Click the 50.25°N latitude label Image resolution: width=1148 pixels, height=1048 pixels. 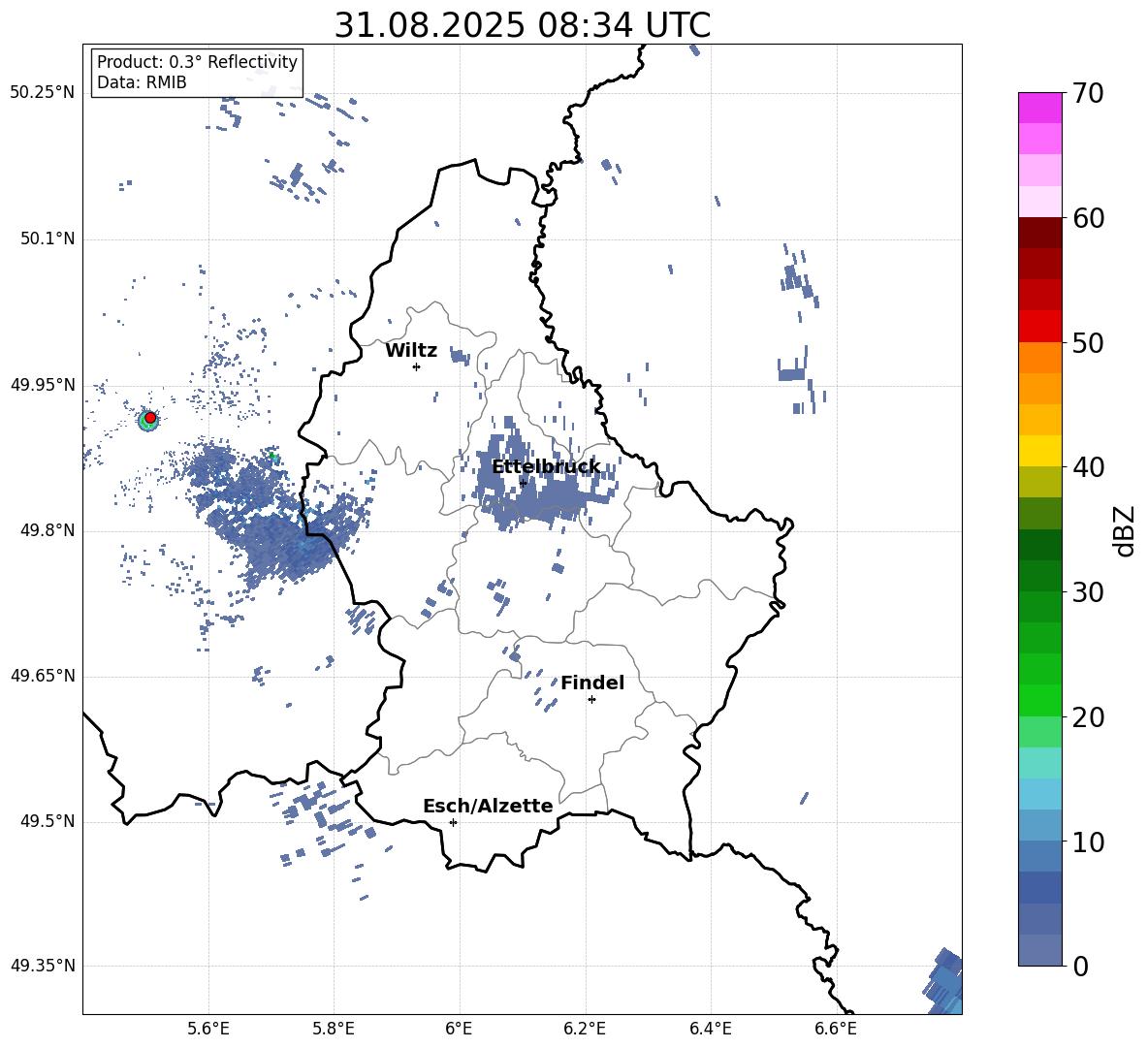[x=43, y=93]
